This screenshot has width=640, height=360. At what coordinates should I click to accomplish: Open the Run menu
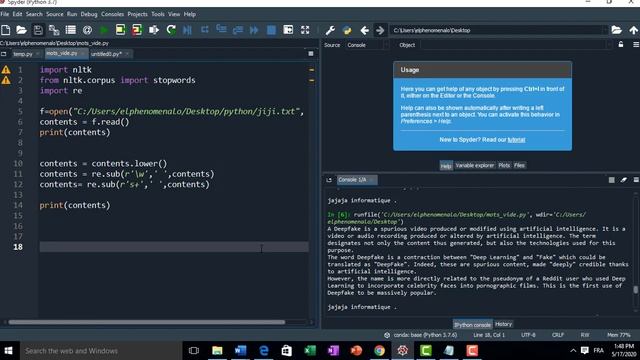click(72, 14)
